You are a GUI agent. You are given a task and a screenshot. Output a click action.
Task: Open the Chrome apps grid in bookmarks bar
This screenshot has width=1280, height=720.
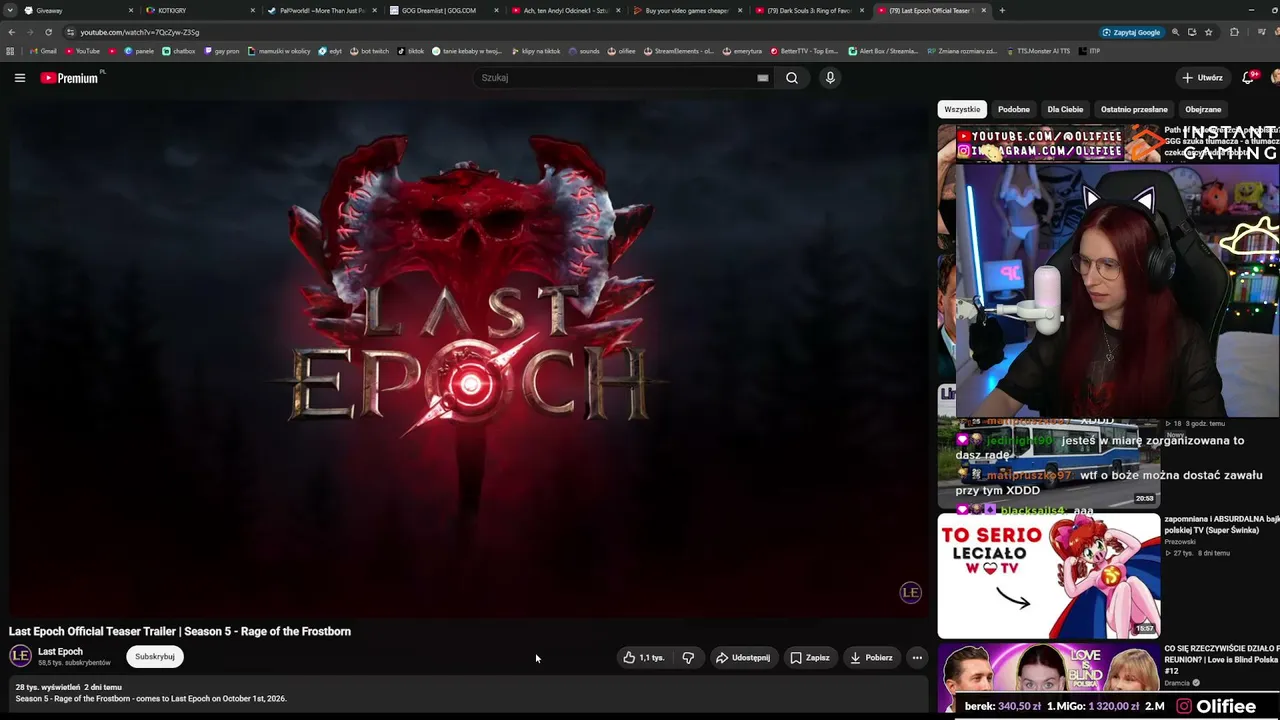coord(10,51)
